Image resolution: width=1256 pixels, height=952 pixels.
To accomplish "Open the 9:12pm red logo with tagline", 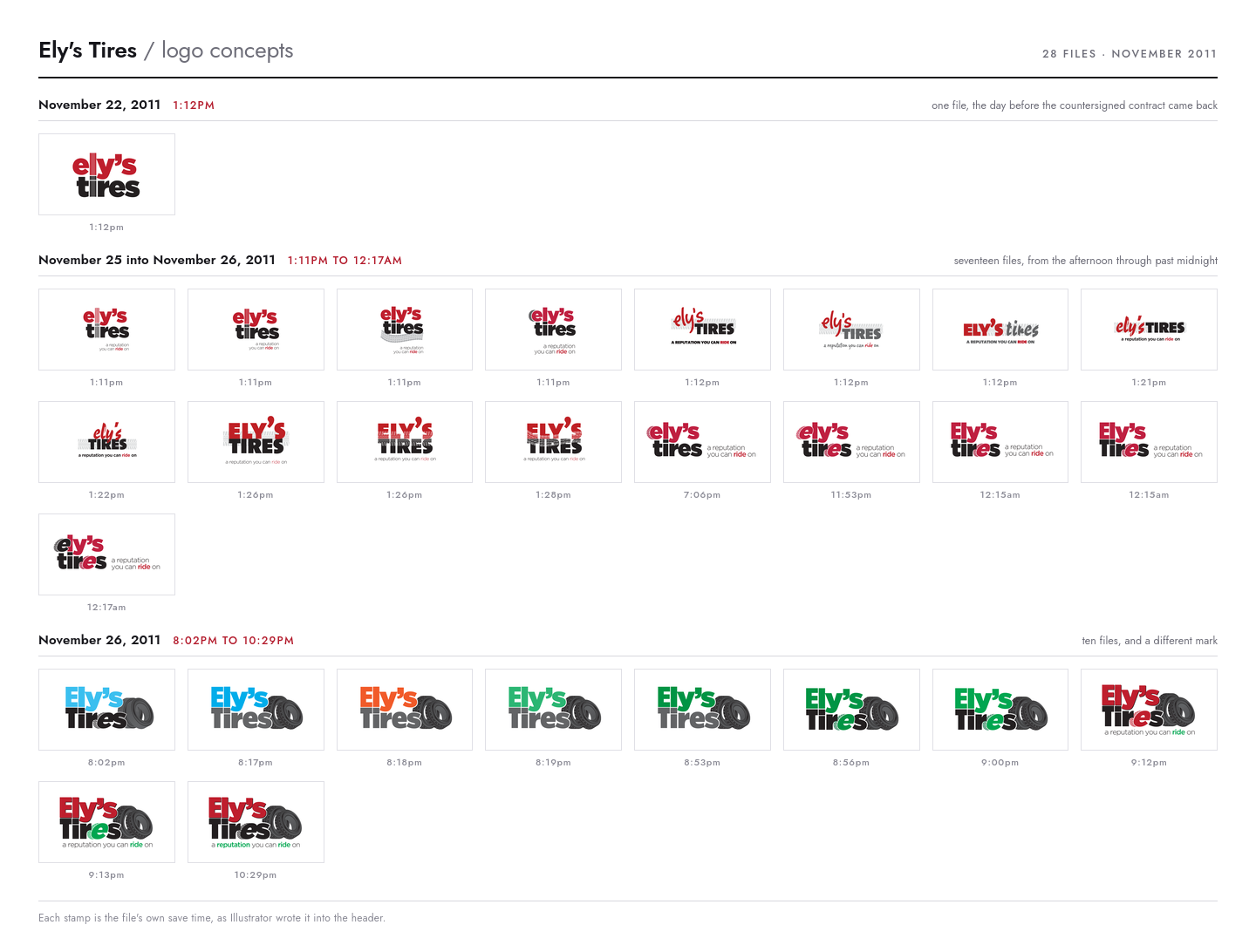I will tap(1149, 710).
